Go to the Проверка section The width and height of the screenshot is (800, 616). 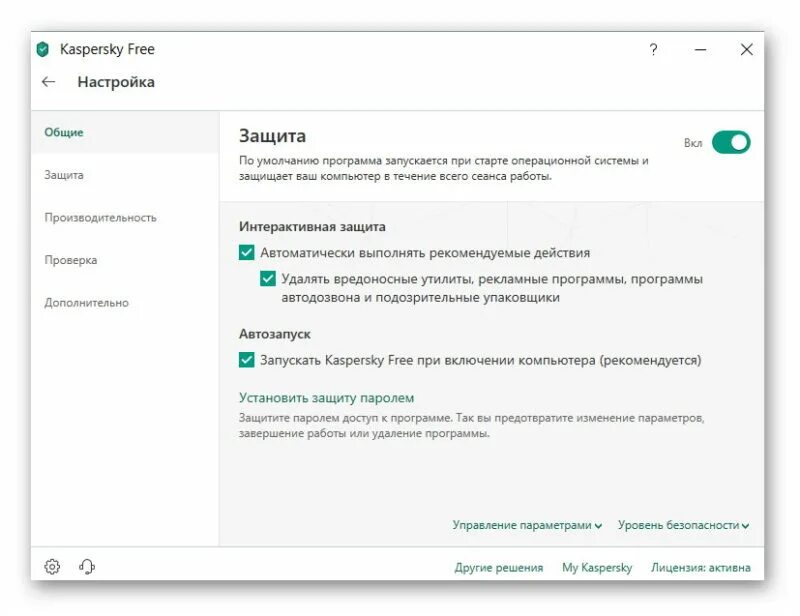tap(70, 260)
